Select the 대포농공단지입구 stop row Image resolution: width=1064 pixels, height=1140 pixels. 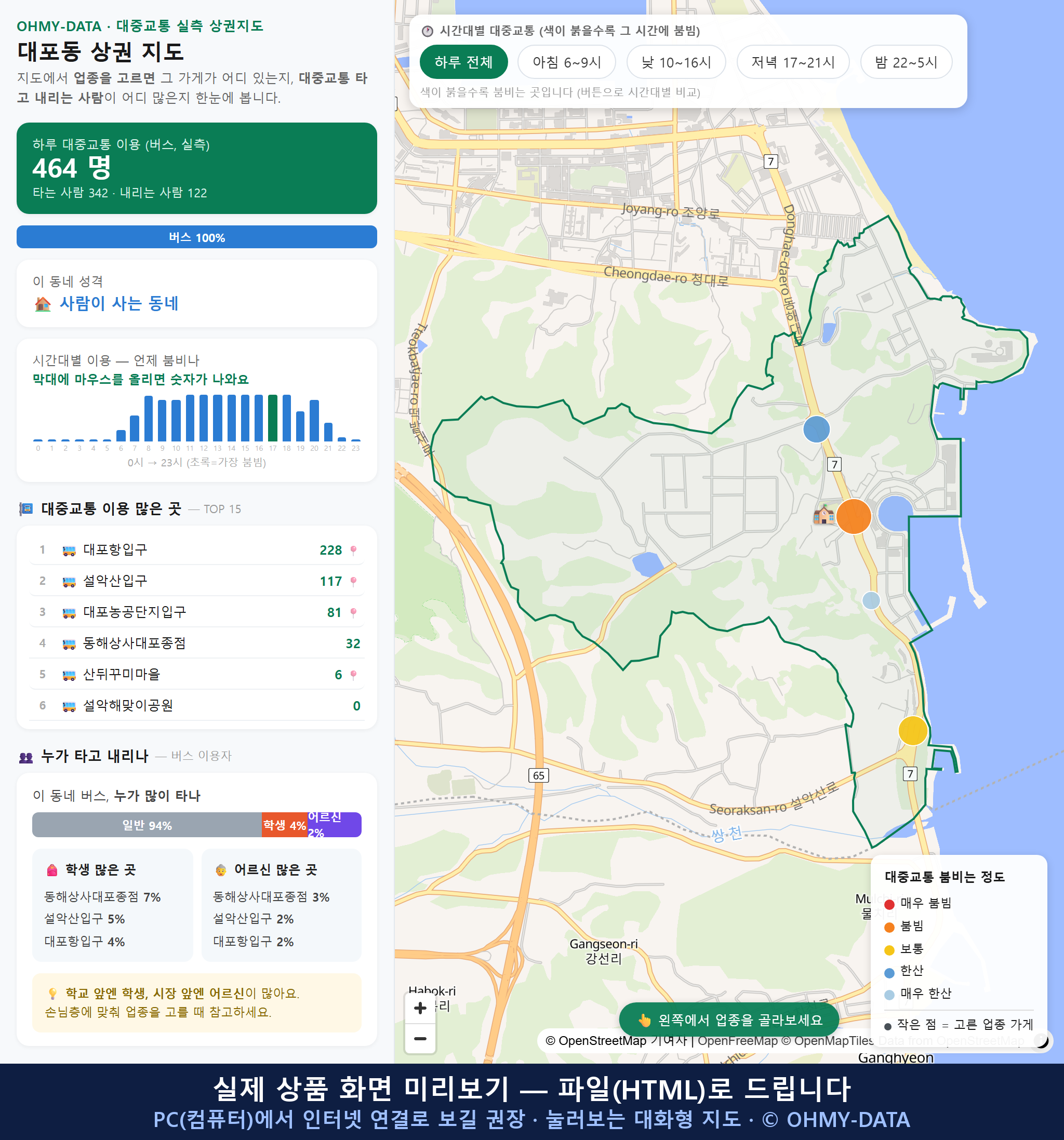(197, 612)
